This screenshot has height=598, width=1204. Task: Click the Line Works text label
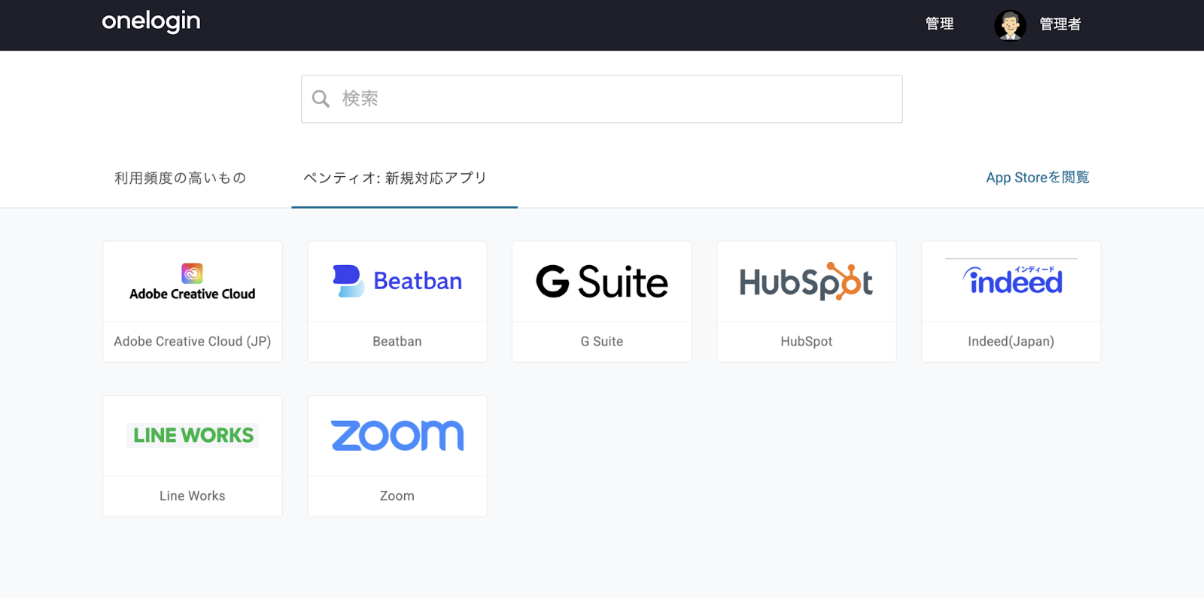[x=192, y=495]
